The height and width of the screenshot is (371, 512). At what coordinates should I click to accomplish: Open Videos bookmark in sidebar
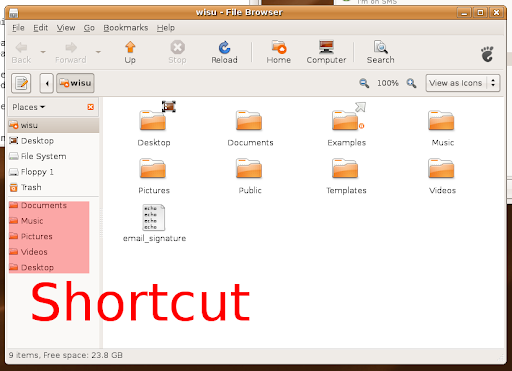[x=53, y=252]
